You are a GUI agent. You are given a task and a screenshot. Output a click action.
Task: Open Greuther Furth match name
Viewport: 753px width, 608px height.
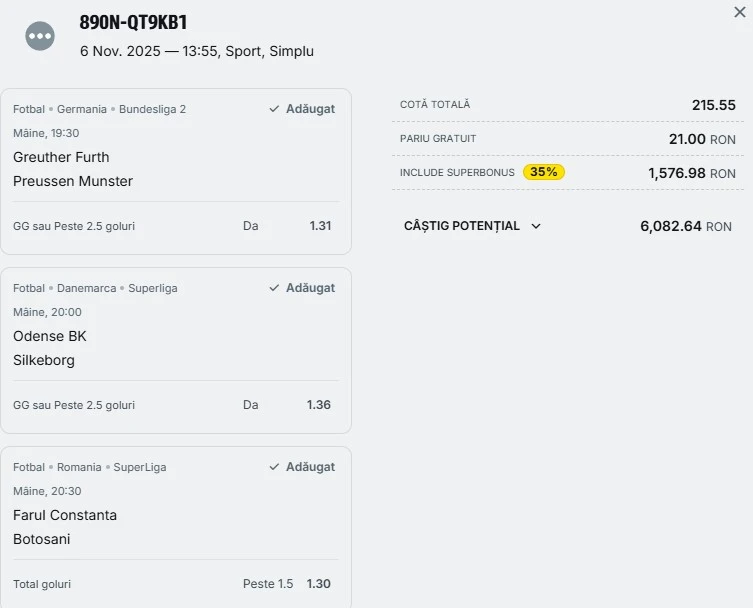[x=61, y=157]
